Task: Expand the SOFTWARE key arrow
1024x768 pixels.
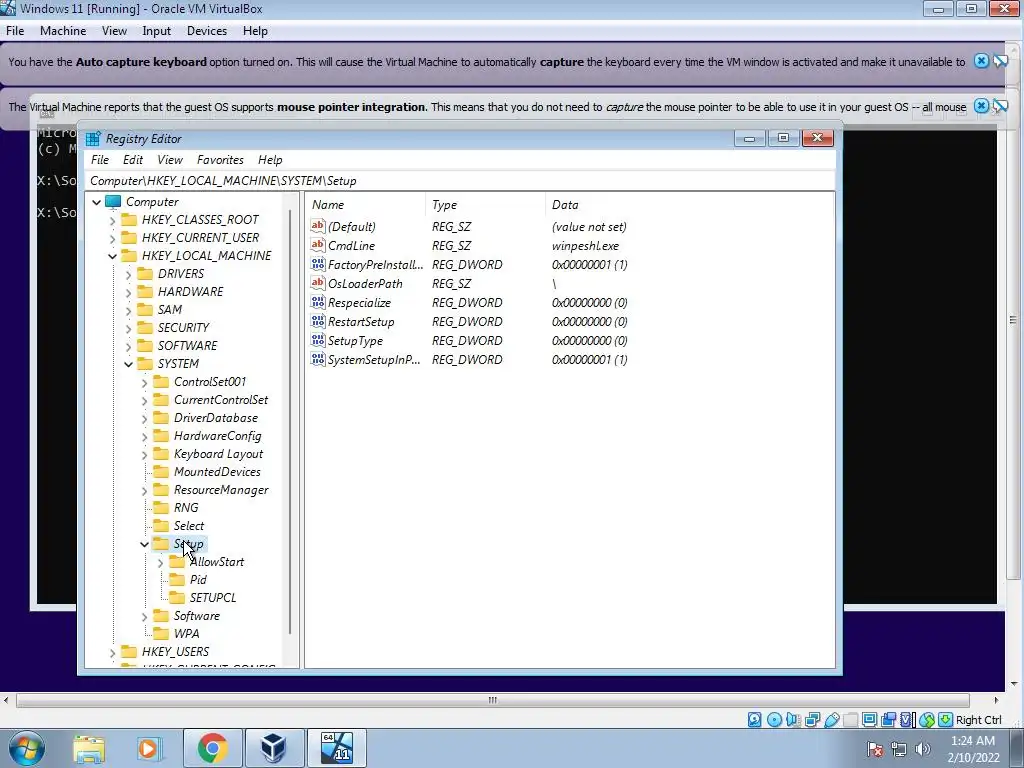Action: pos(129,346)
